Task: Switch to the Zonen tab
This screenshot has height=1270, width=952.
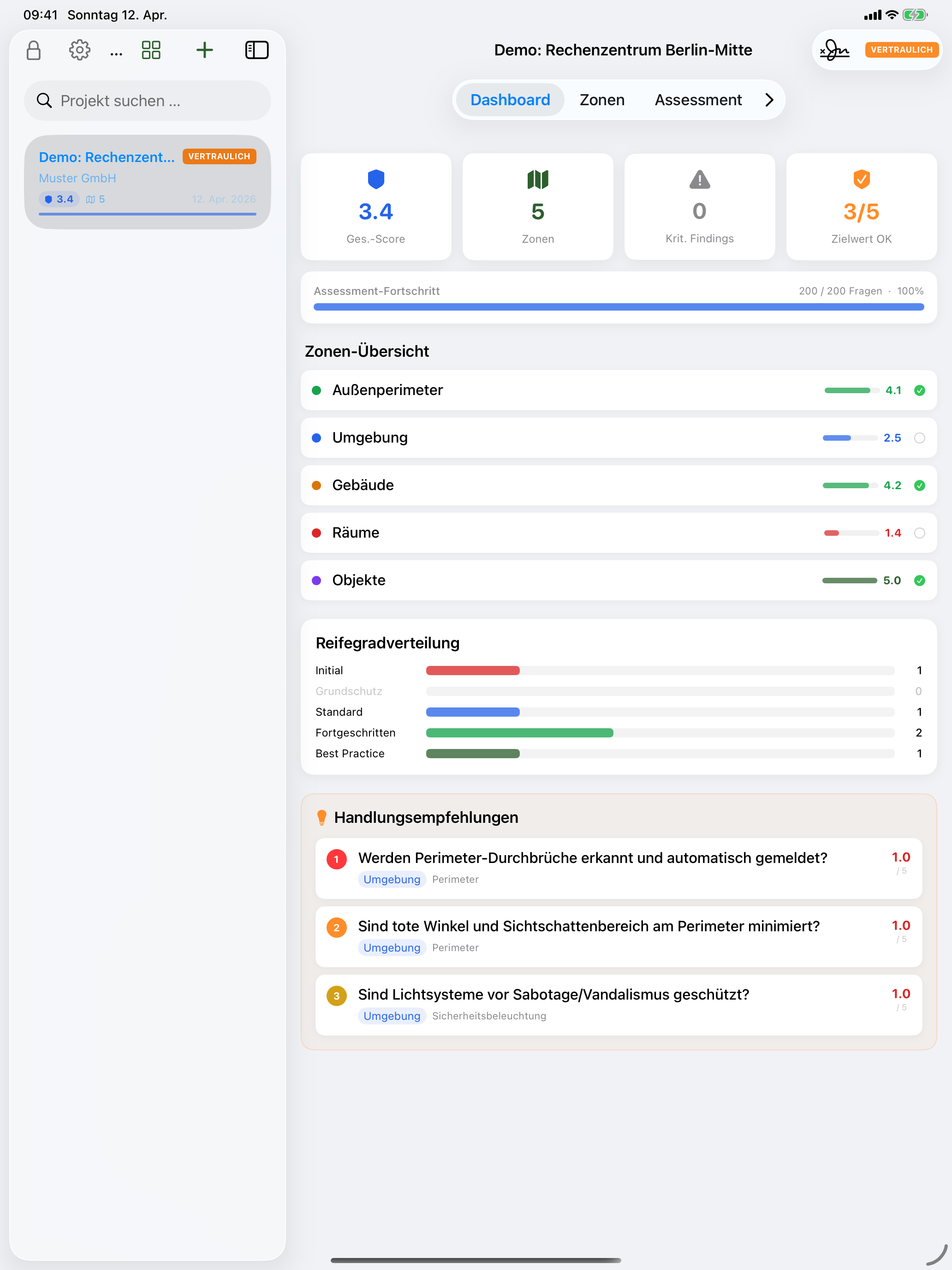Action: point(601,99)
